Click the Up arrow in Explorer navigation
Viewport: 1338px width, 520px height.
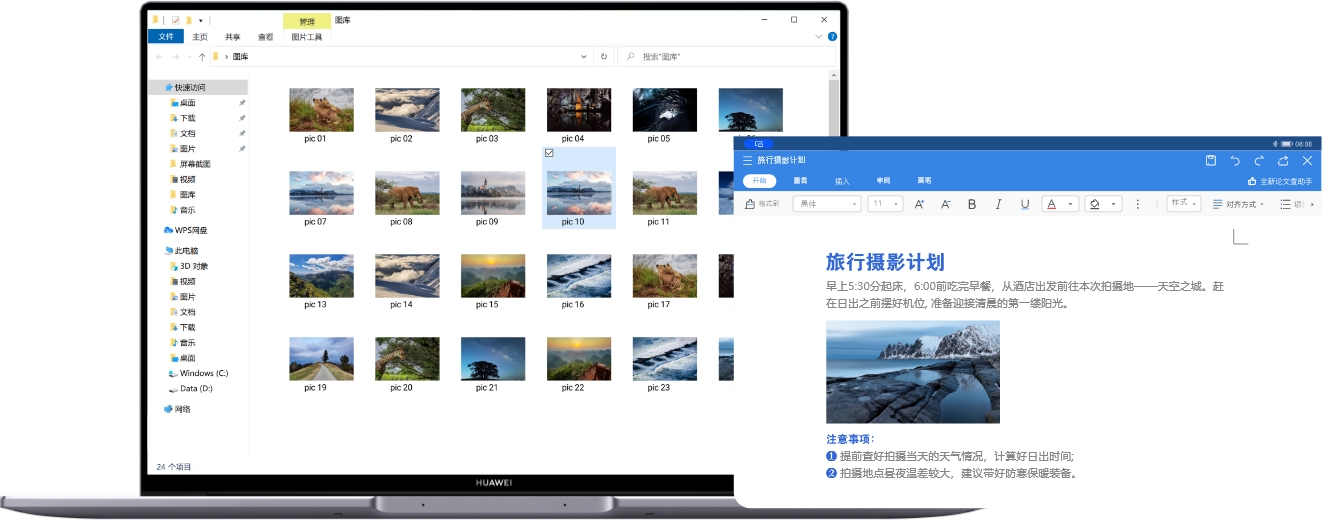coord(202,57)
